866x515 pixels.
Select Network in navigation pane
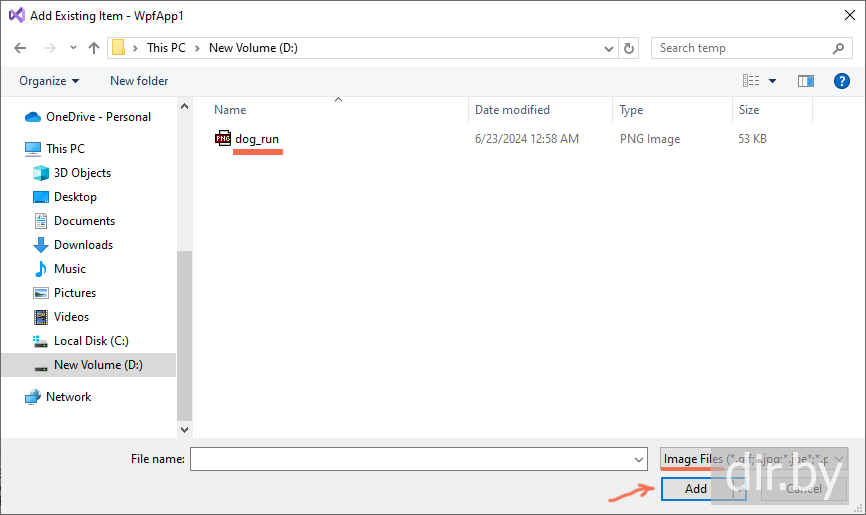tap(68, 397)
